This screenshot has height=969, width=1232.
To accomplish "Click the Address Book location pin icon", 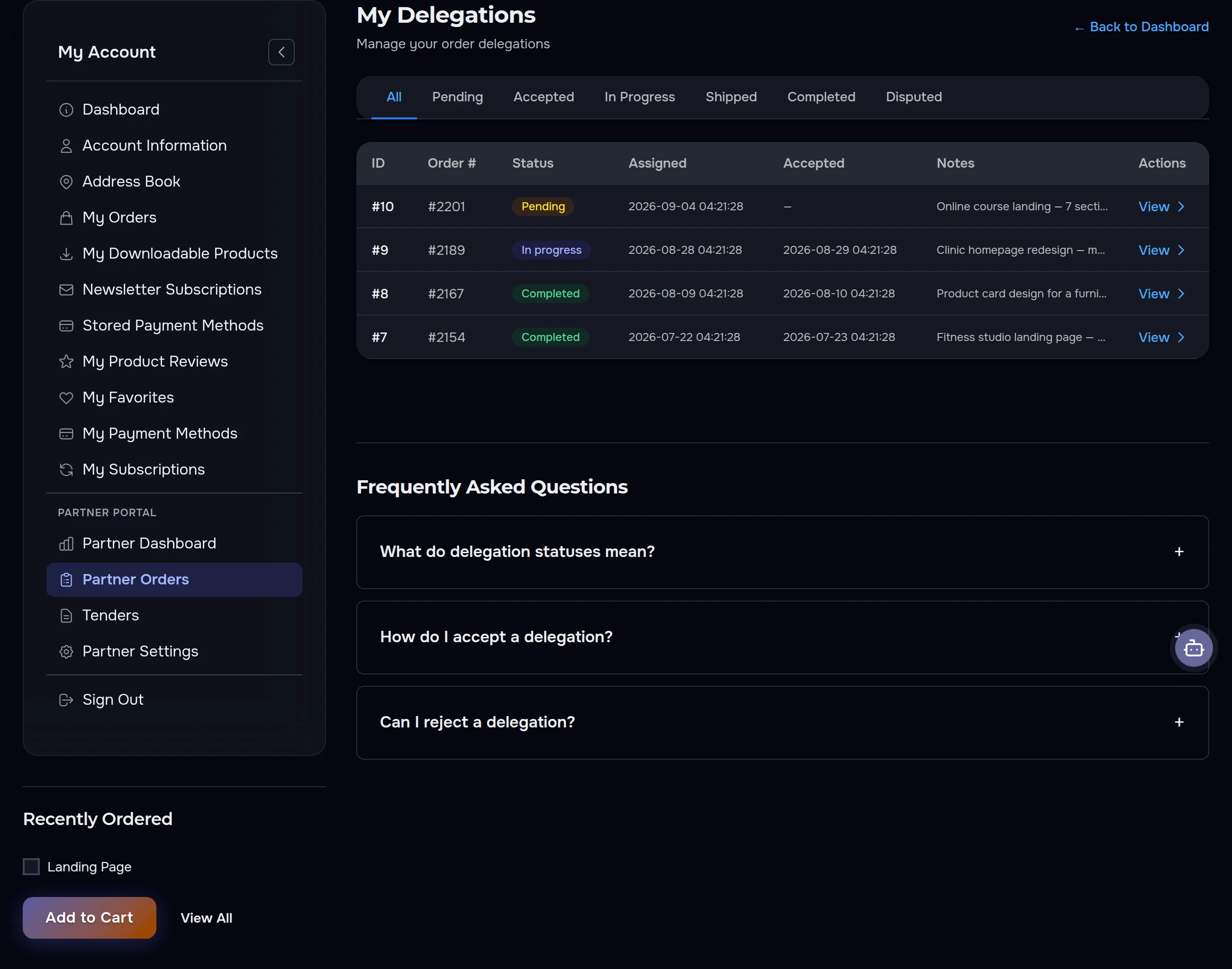I will (x=66, y=181).
